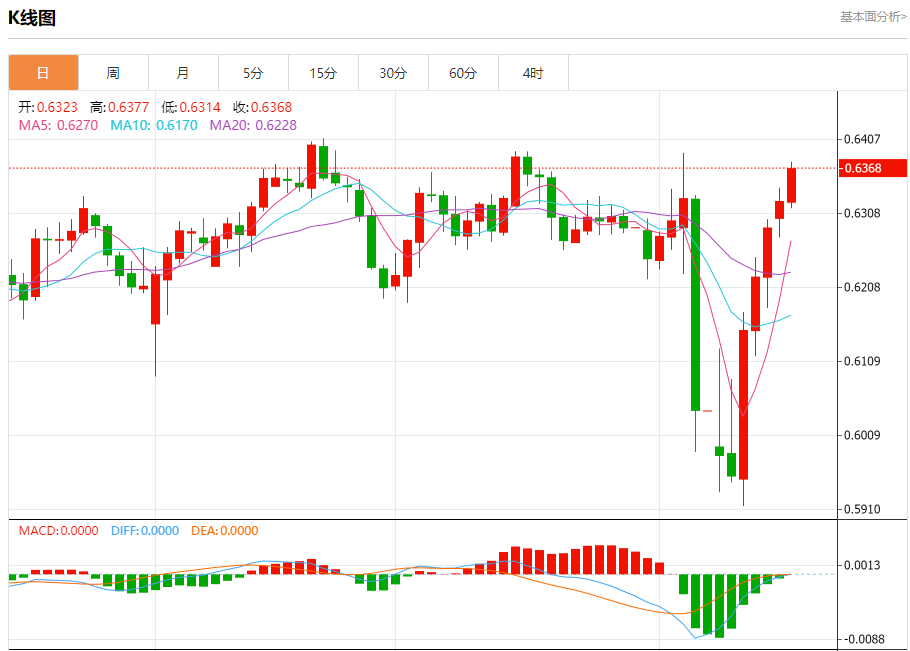The width and height of the screenshot is (910, 651).
Task: Switch to the 周 weekly tab
Action: pos(113,73)
